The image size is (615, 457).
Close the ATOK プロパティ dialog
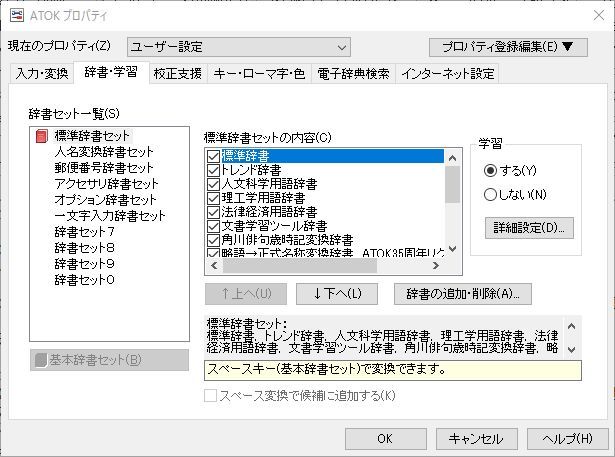[x=599, y=15]
